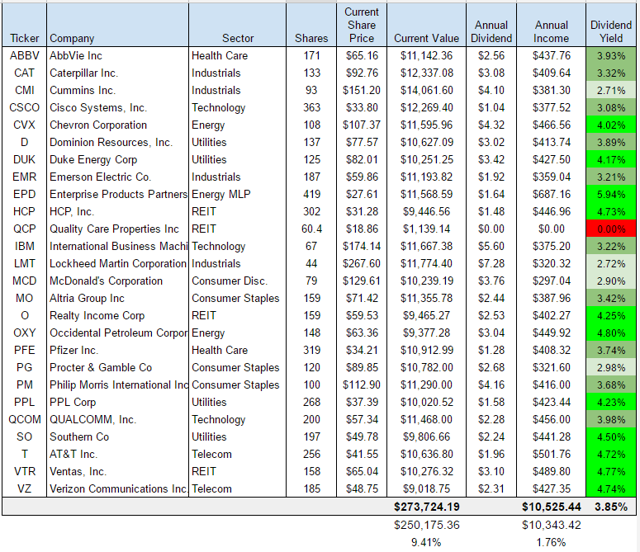Click the 4.17% dividend yield cell

[611, 160]
